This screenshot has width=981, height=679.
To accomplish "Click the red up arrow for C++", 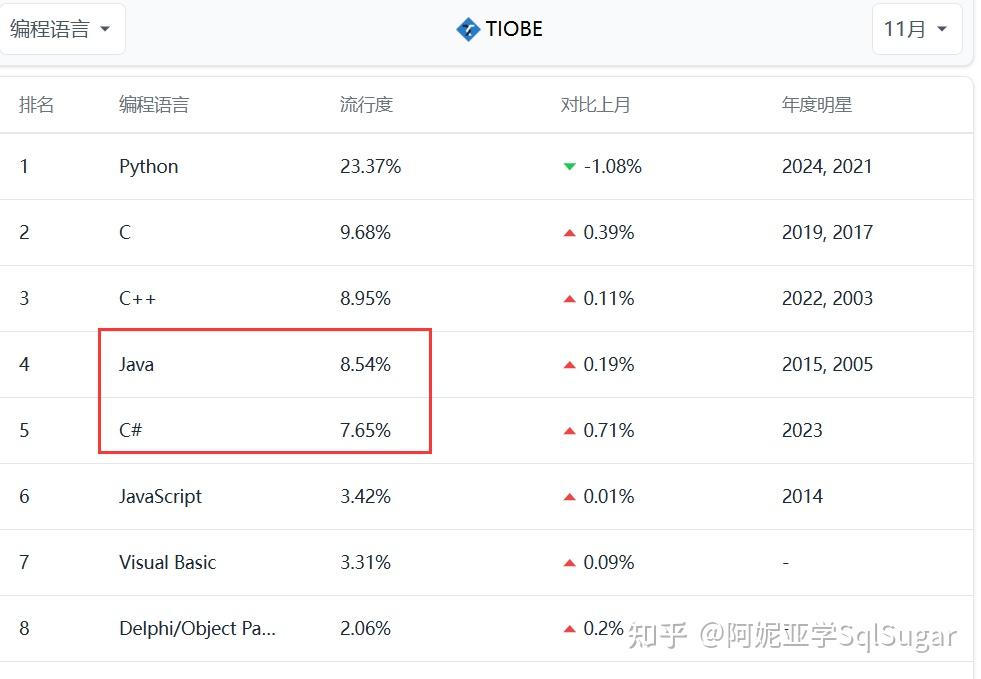I will (x=570, y=299).
